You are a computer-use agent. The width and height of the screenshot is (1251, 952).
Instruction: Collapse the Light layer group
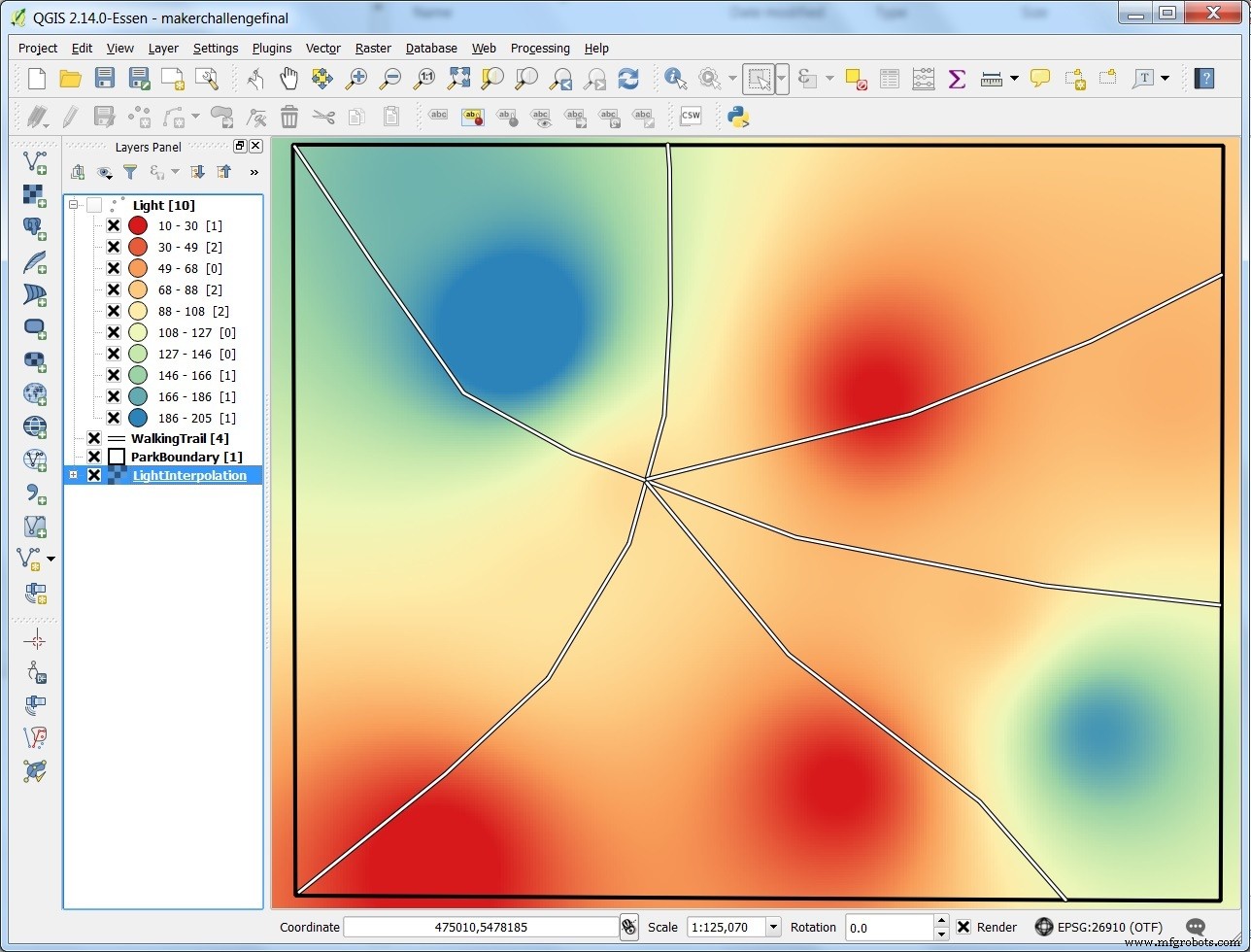click(73, 205)
